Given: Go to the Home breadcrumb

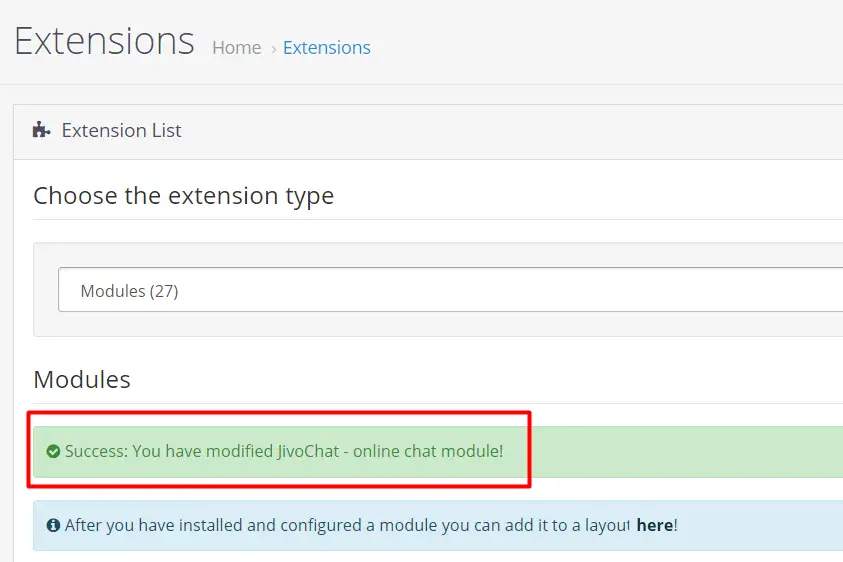Looking at the screenshot, I should pos(236,48).
